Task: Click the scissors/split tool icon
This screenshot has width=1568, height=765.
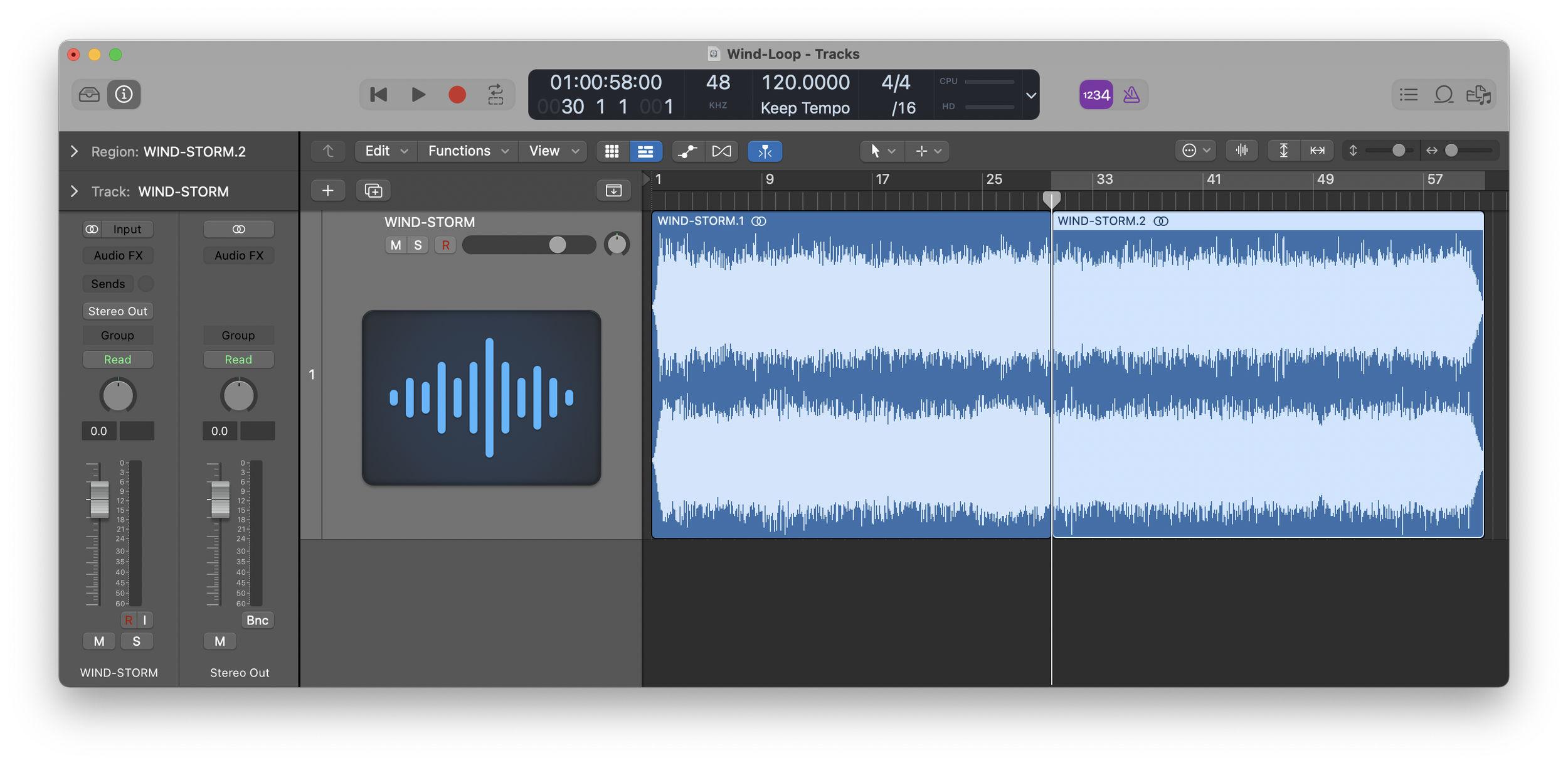Action: click(763, 151)
